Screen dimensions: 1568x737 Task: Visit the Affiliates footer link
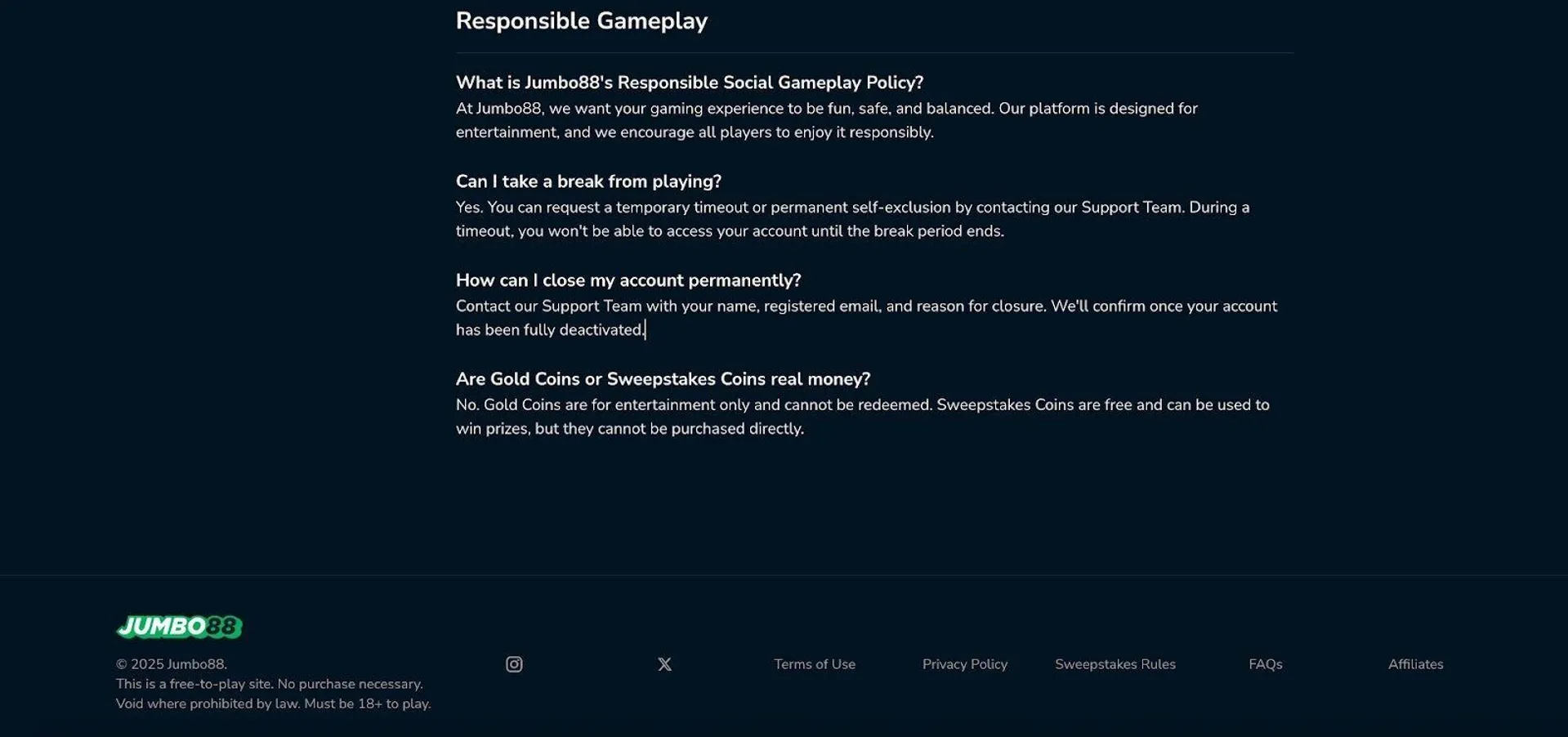[x=1415, y=664]
